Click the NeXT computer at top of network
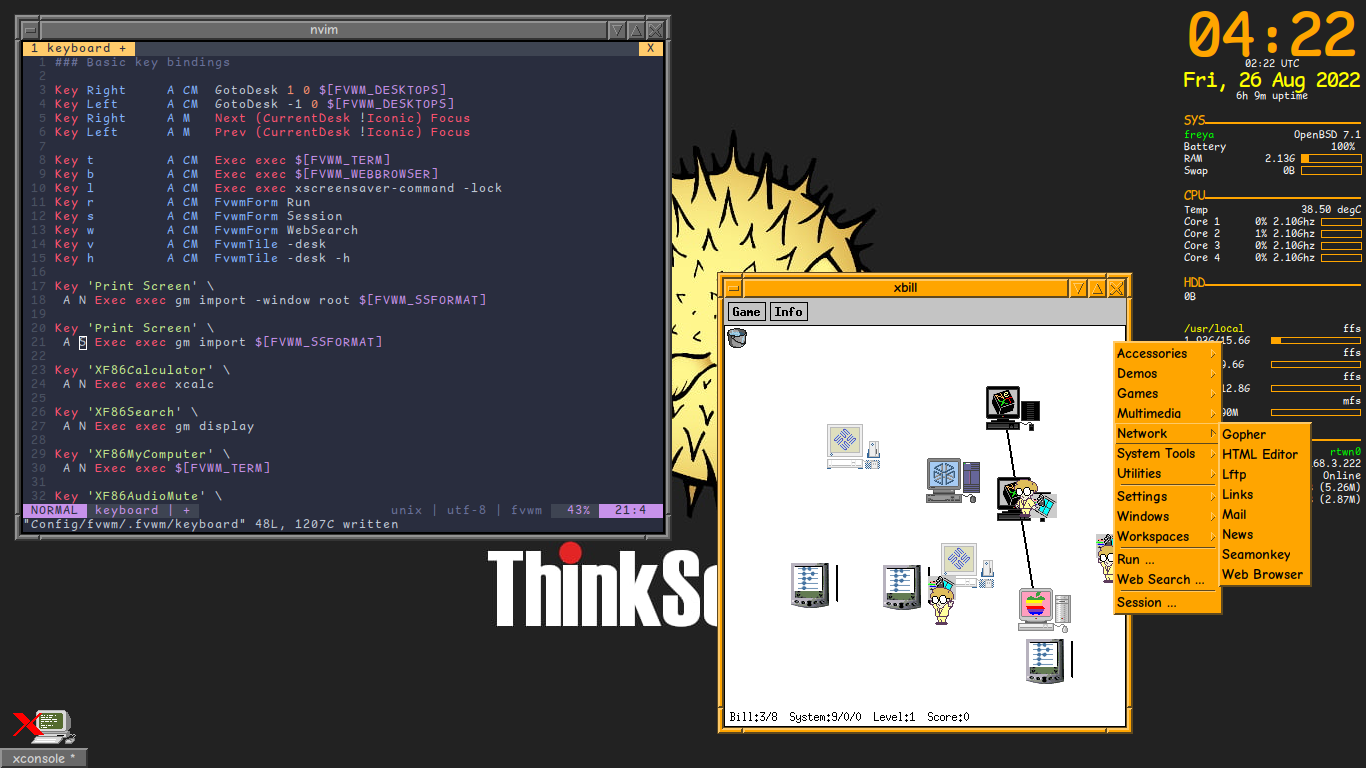This screenshot has width=1366, height=768. [x=1003, y=407]
